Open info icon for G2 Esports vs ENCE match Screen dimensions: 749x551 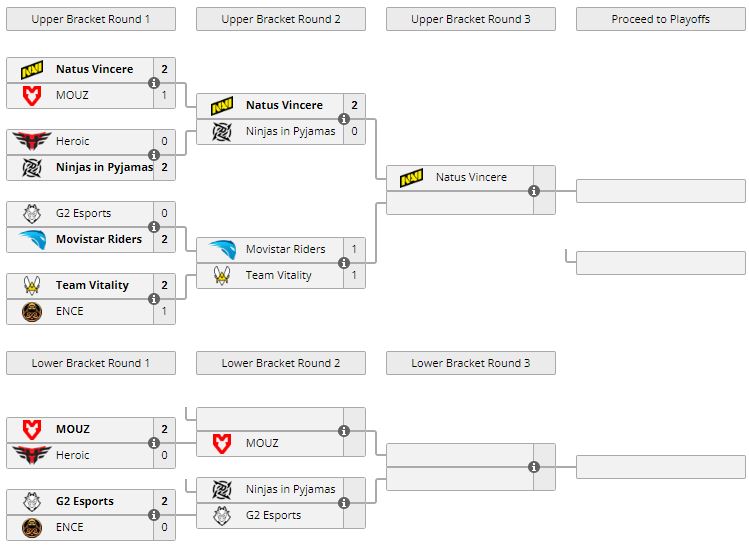(154, 515)
